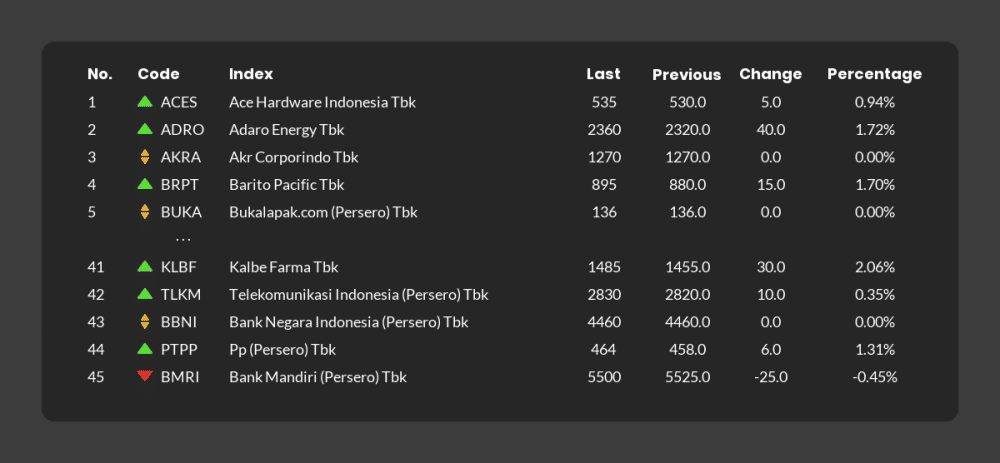Sort table by Last column header
Screen dimensions: 1000x463
[x=603, y=74]
